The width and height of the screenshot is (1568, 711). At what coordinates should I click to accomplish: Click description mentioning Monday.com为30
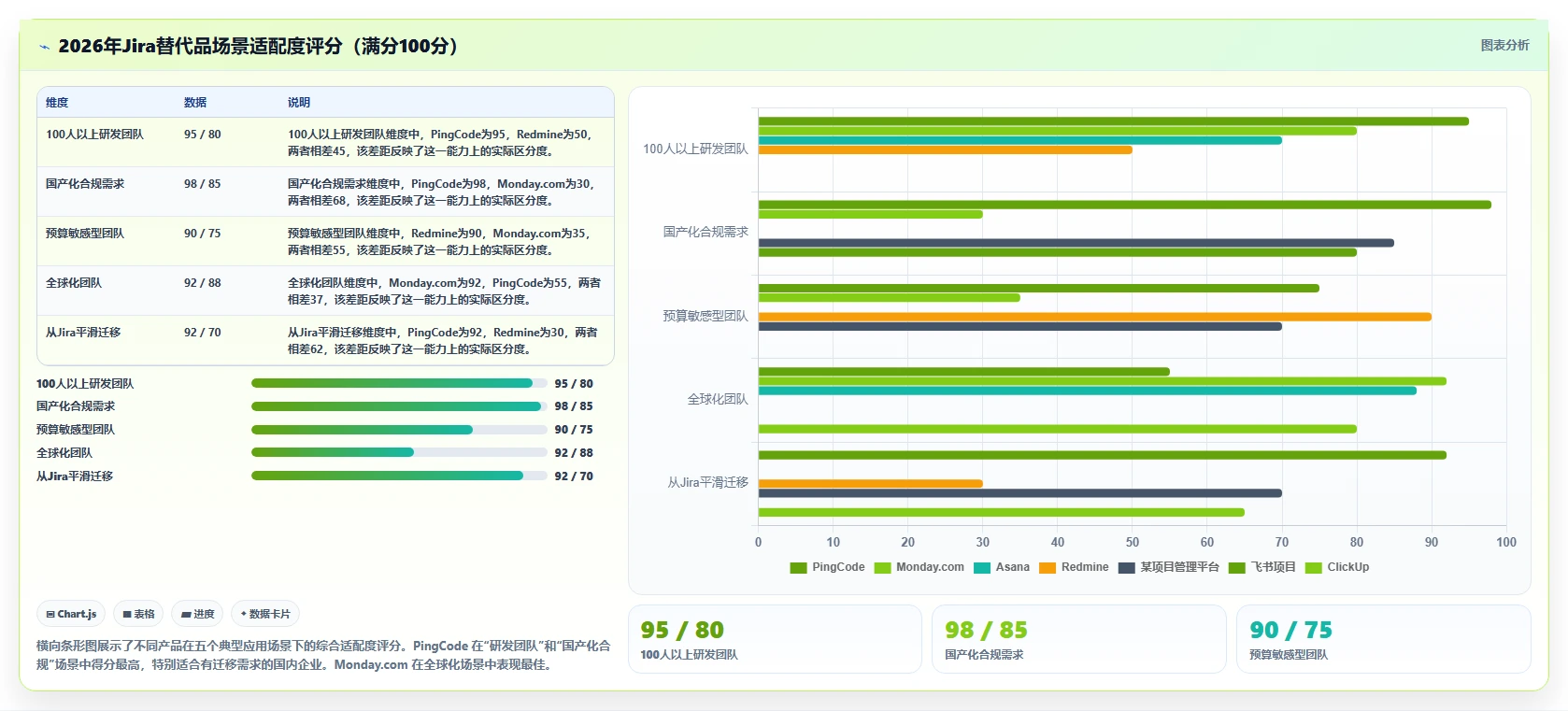click(442, 192)
